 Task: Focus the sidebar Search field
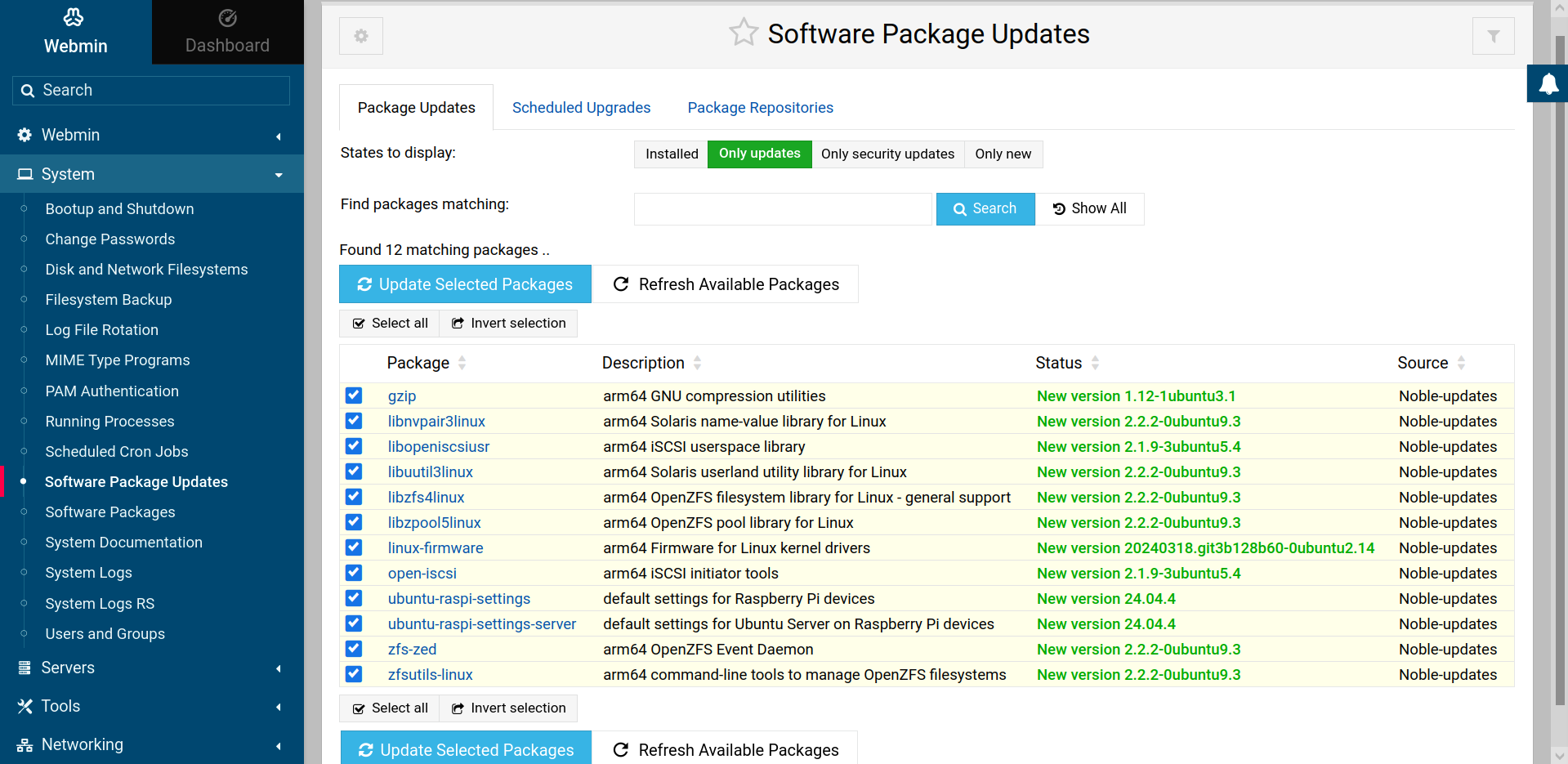(151, 91)
